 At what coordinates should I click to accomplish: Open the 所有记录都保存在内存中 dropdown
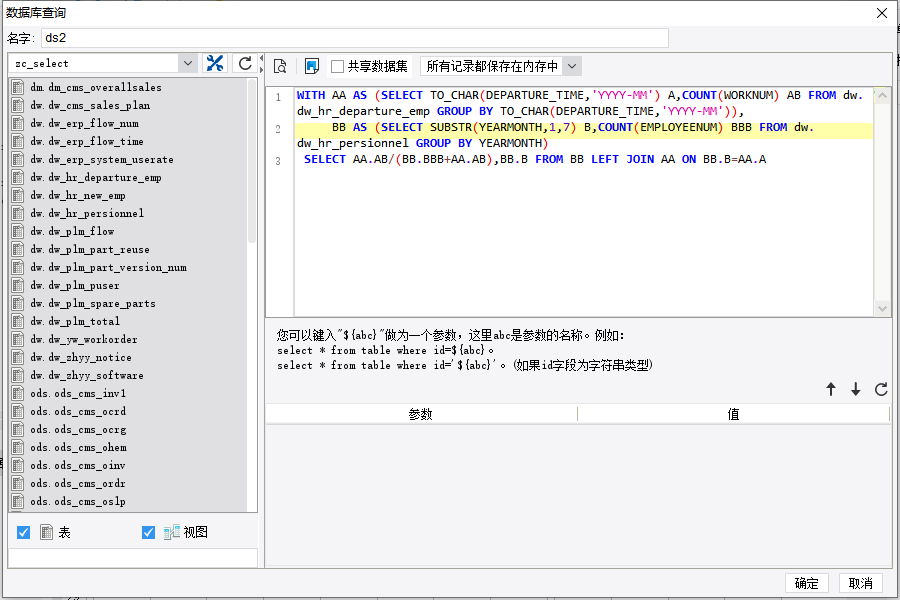tap(572, 67)
